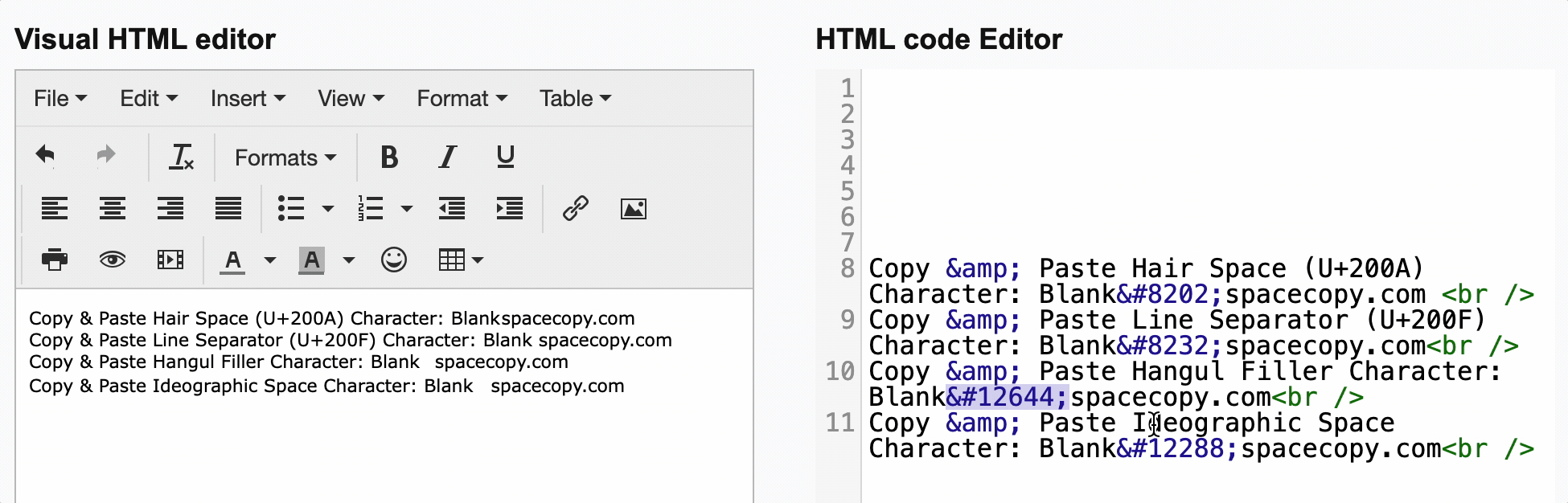Apply the text color swatch button

click(232, 260)
